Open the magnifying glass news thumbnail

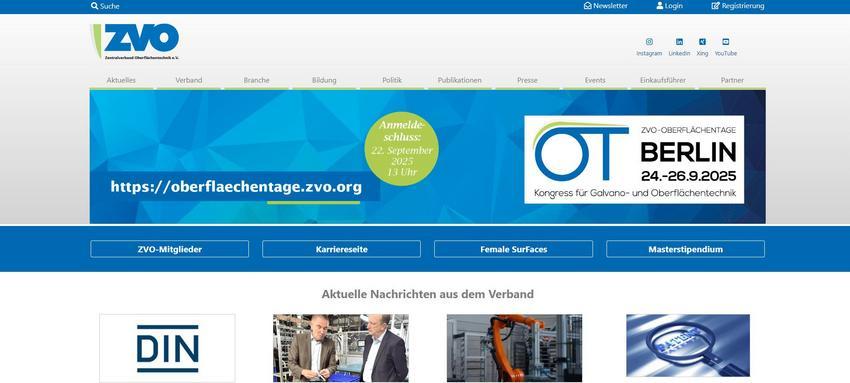tap(688, 346)
